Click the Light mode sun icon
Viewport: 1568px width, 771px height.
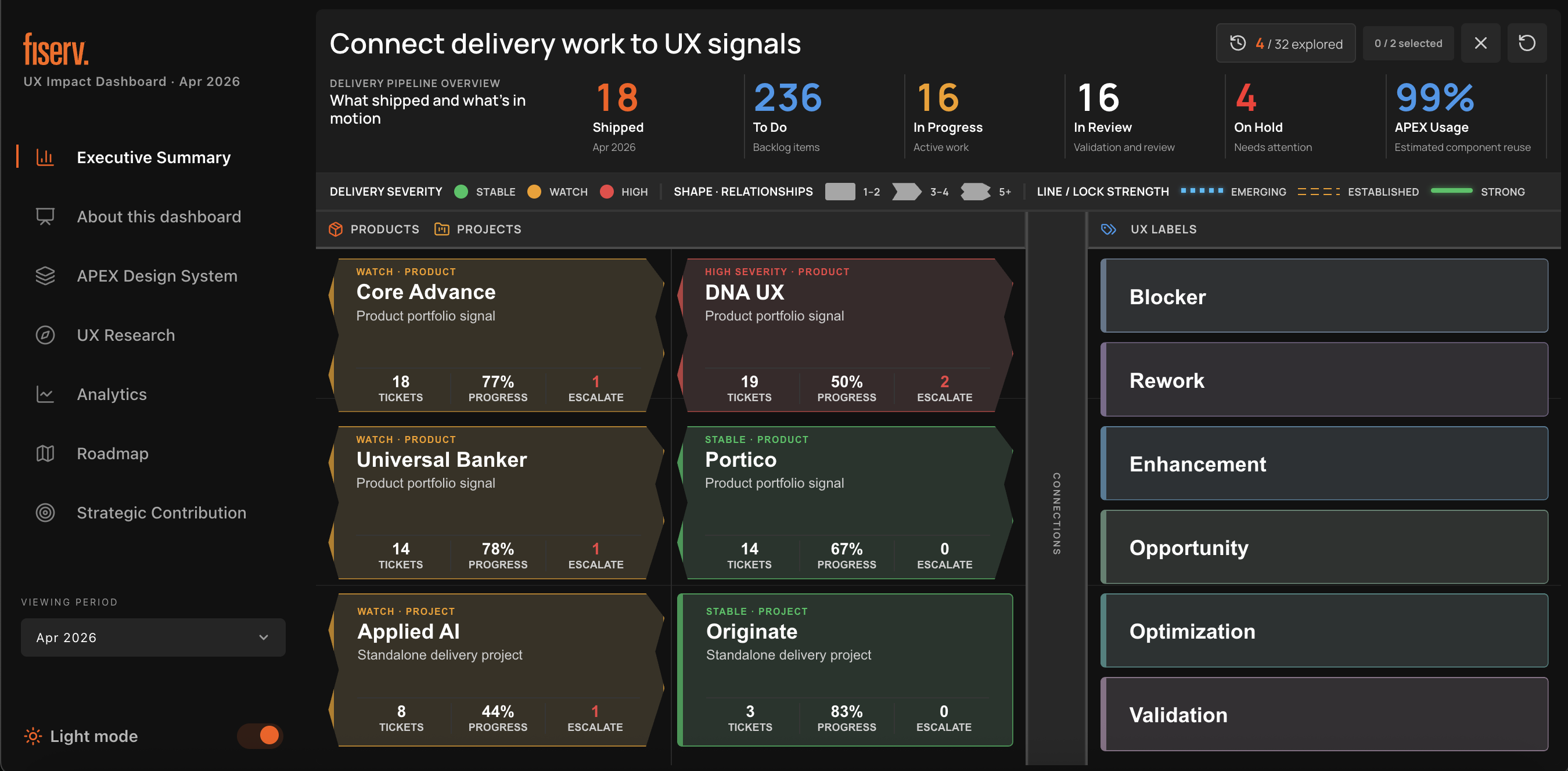coord(33,736)
